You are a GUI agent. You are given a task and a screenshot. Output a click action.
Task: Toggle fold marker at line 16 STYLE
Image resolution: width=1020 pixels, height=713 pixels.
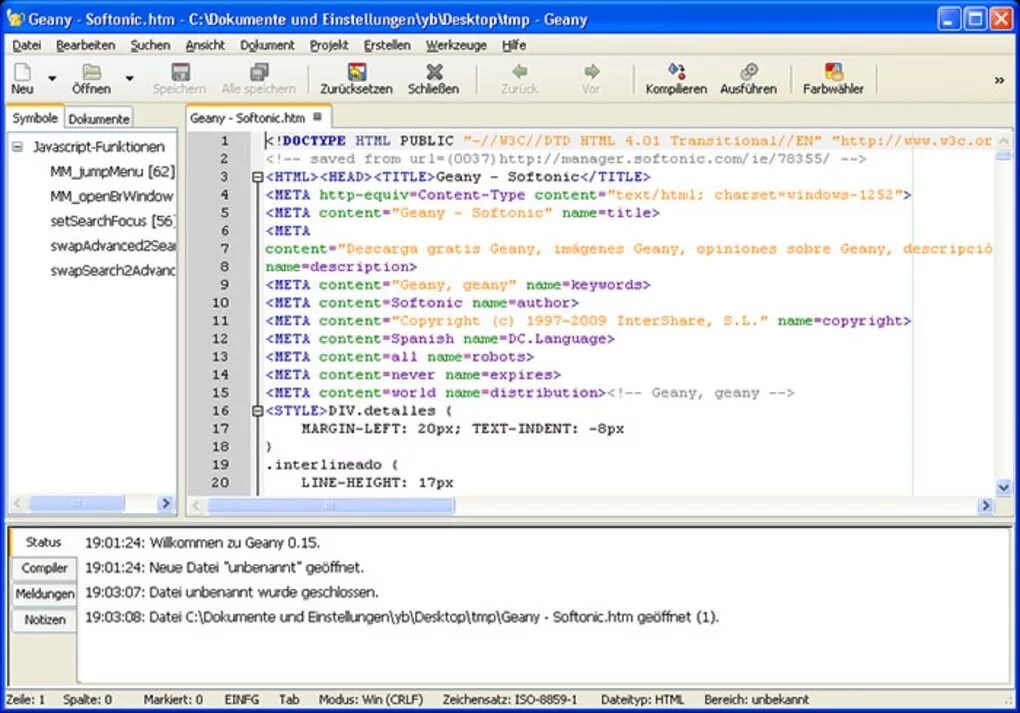(x=257, y=410)
